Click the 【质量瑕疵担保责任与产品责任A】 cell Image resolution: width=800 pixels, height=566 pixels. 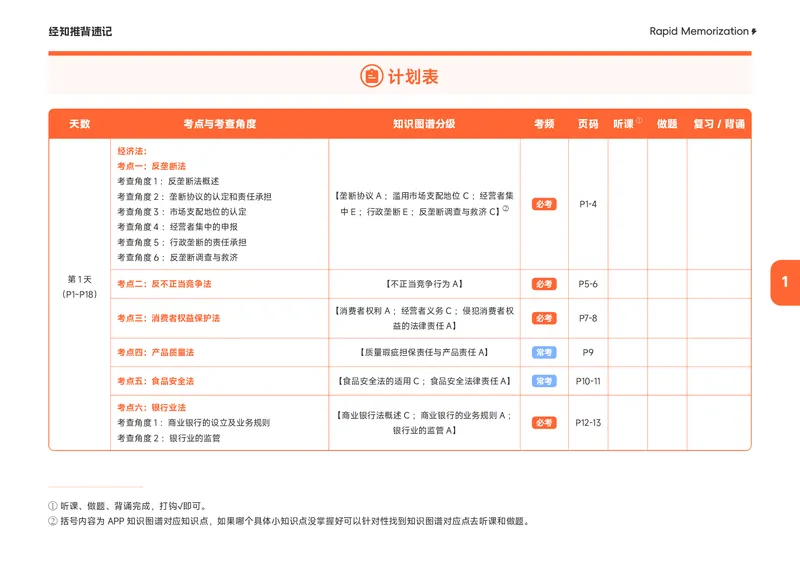point(424,352)
